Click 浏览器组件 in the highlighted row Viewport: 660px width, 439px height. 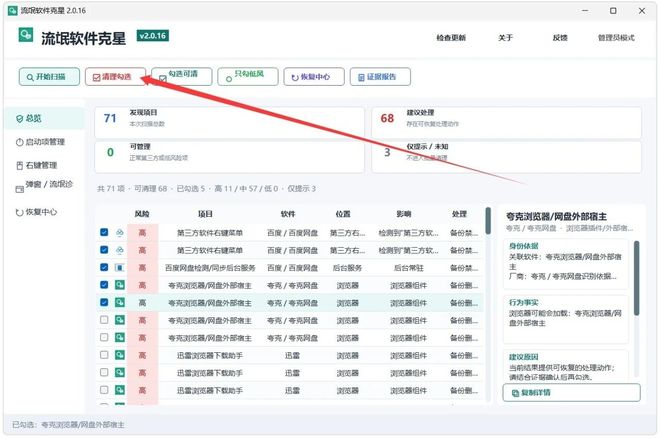tap(408, 303)
